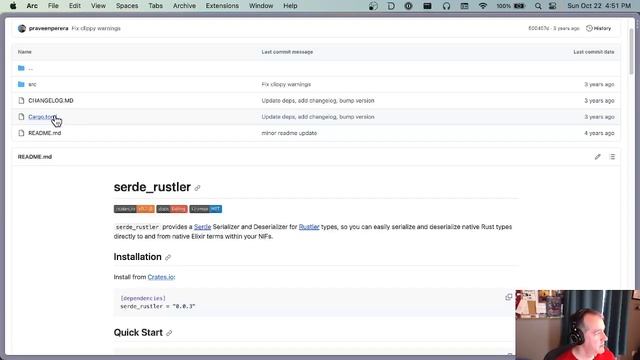Viewport: 640px width, 360px height.
Task: Open the Window menu
Action: [x=261, y=6]
